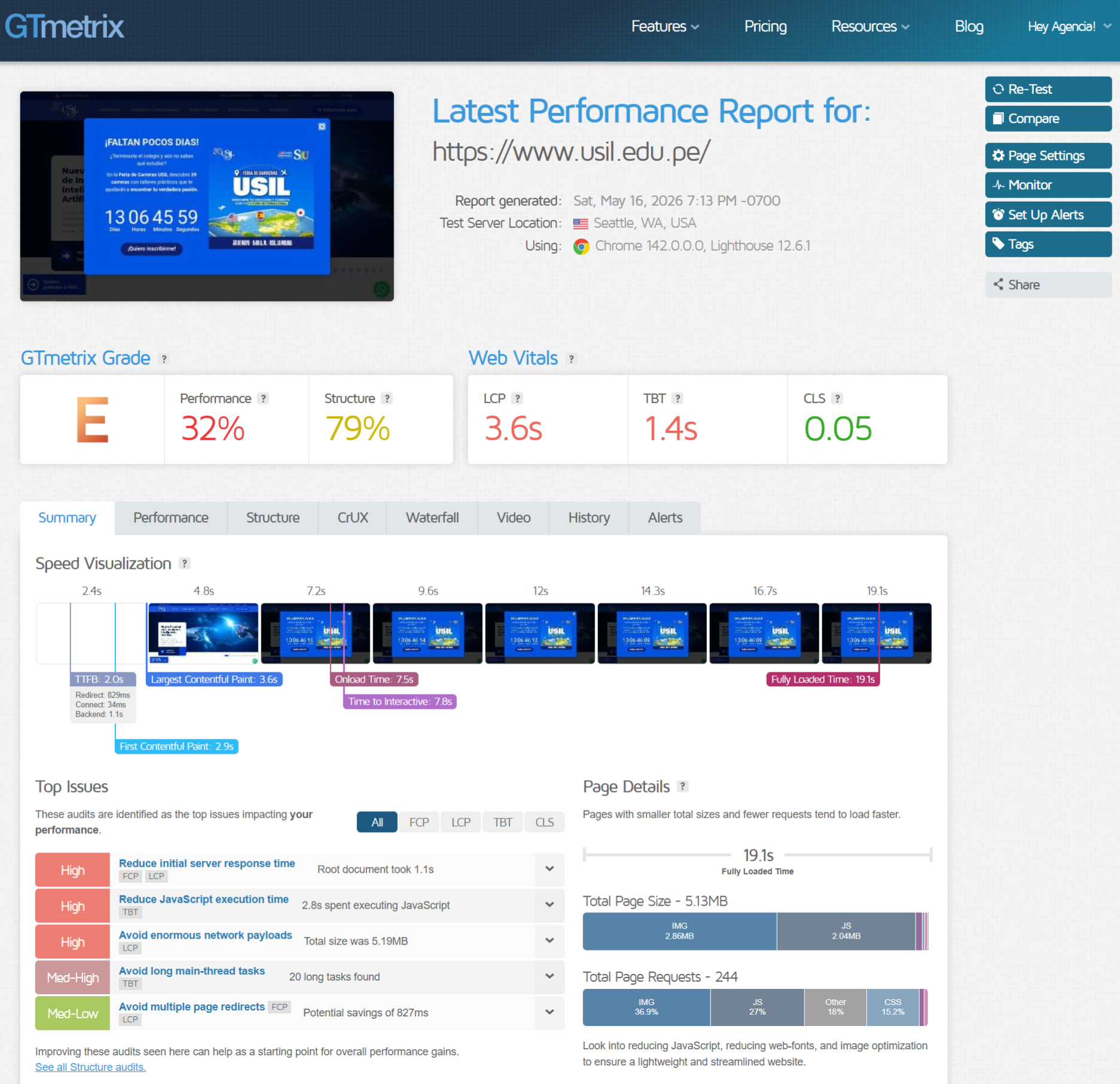
Task: Click the Monitor button
Action: coord(1048,185)
